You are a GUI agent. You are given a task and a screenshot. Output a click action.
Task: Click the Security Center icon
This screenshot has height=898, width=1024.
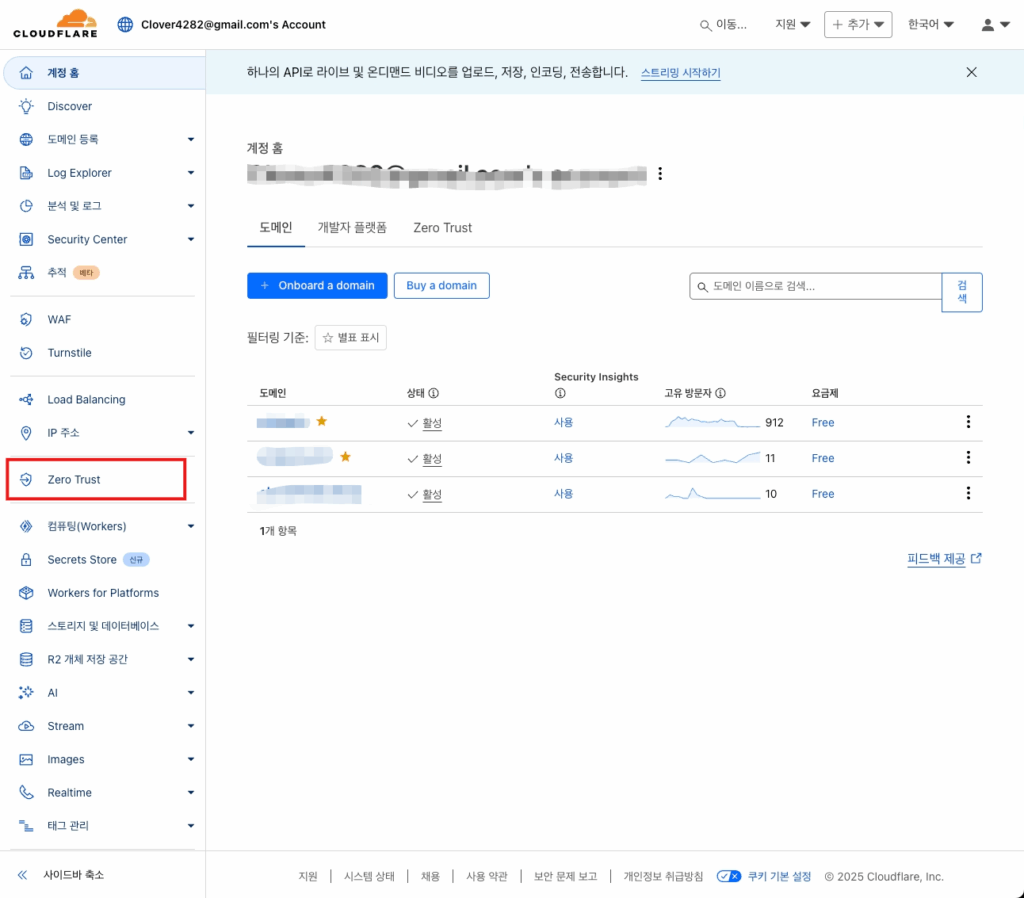point(26,239)
